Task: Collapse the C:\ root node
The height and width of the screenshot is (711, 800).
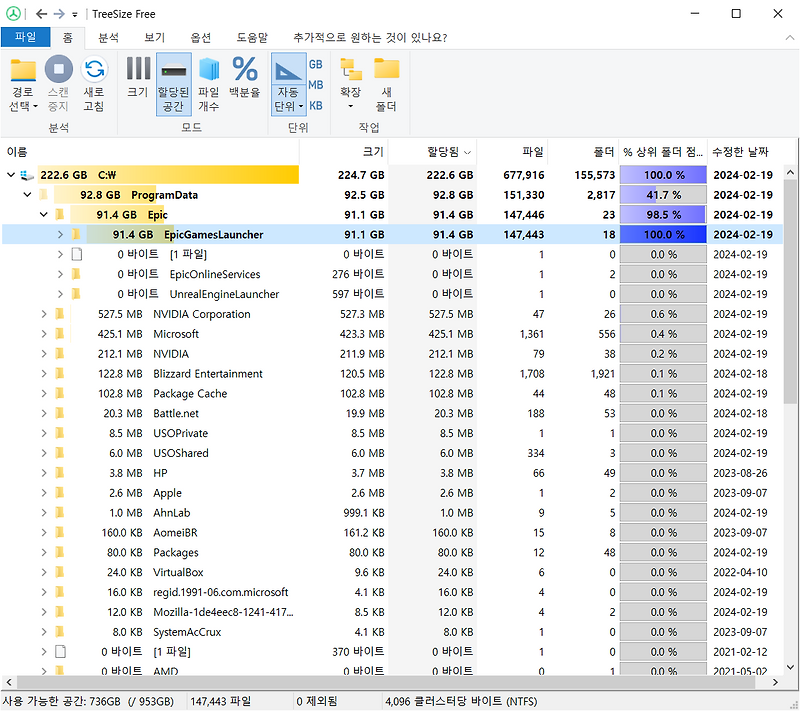Action: click(x=11, y=175)
